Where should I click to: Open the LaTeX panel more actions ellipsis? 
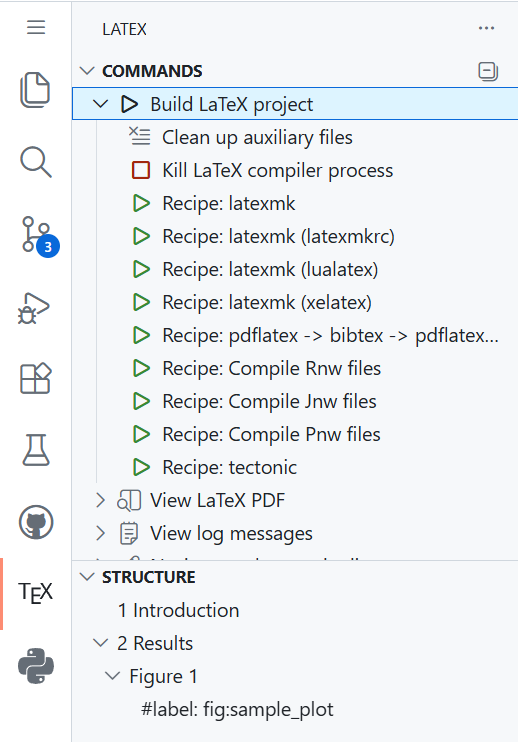486,28
